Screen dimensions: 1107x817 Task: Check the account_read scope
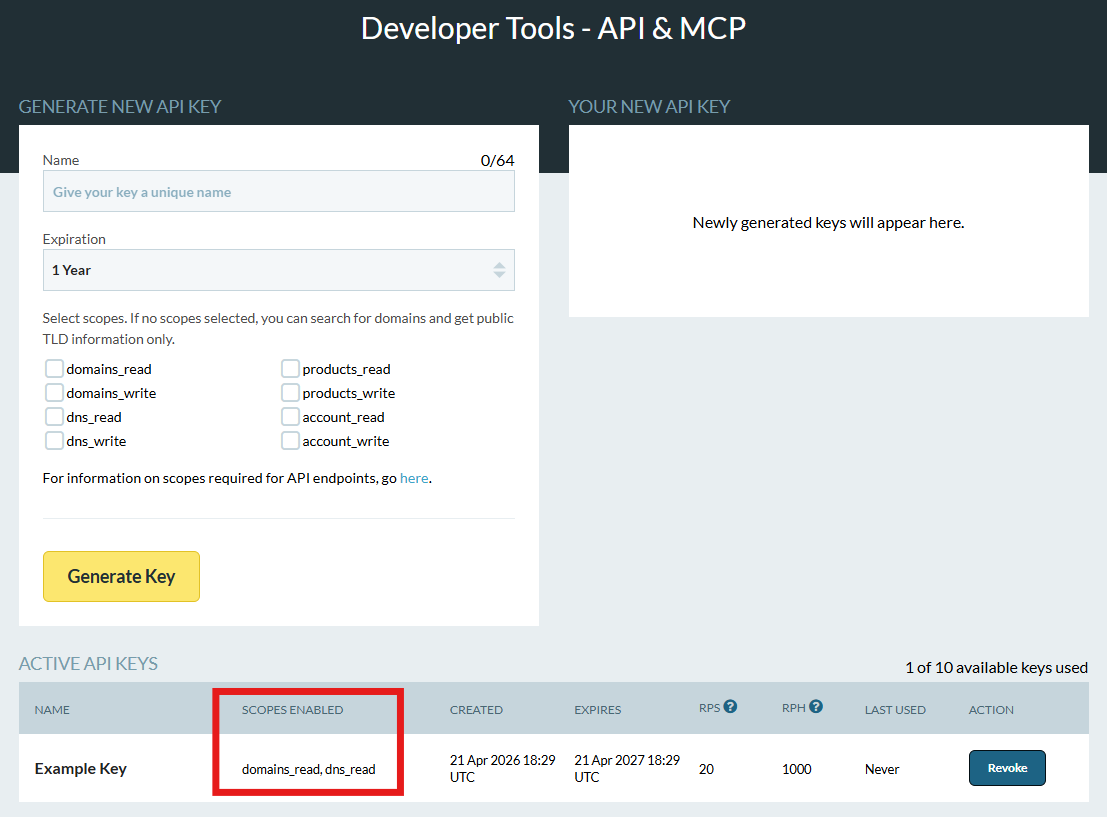pos(290,416)
